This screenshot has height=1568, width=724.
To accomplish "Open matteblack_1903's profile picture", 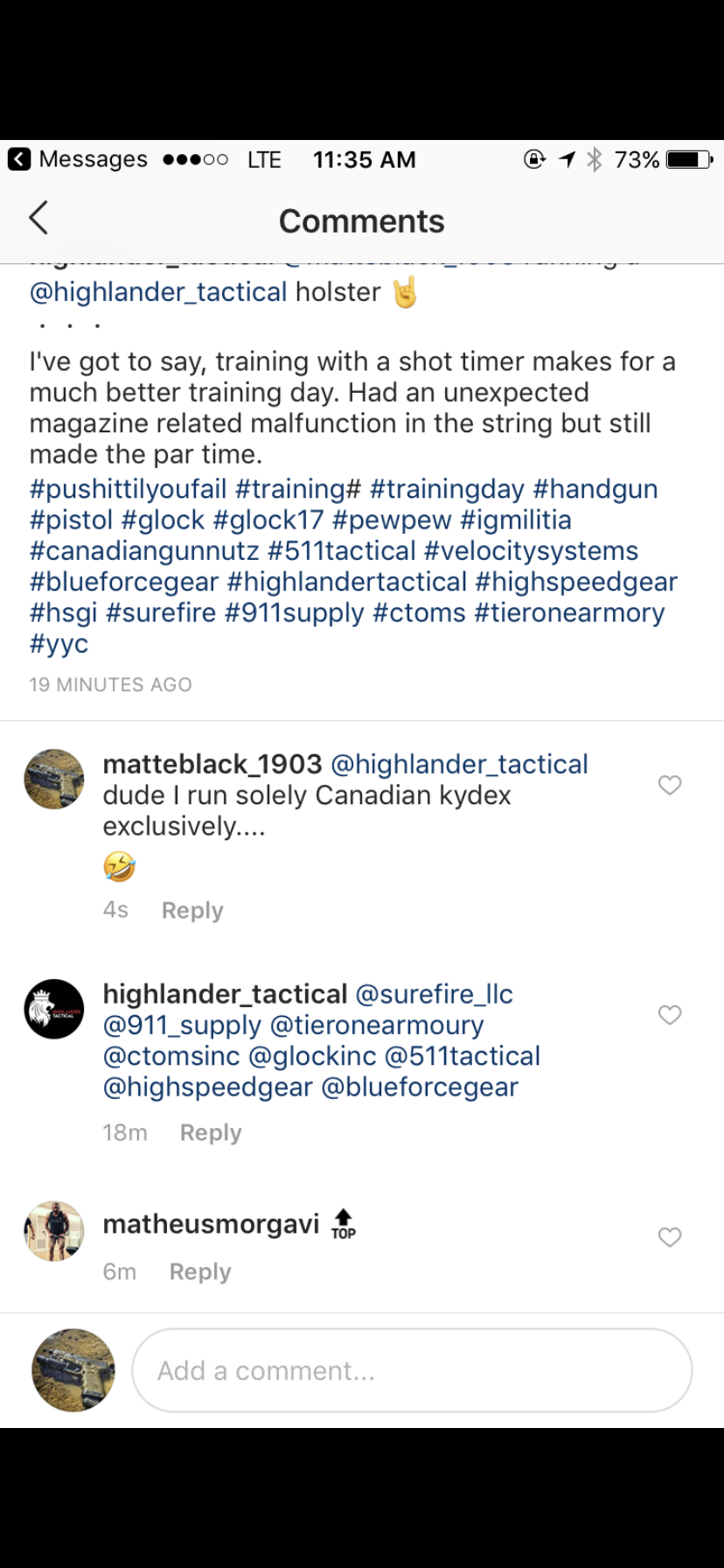I will pyautogui.click(x=54, y=779).
